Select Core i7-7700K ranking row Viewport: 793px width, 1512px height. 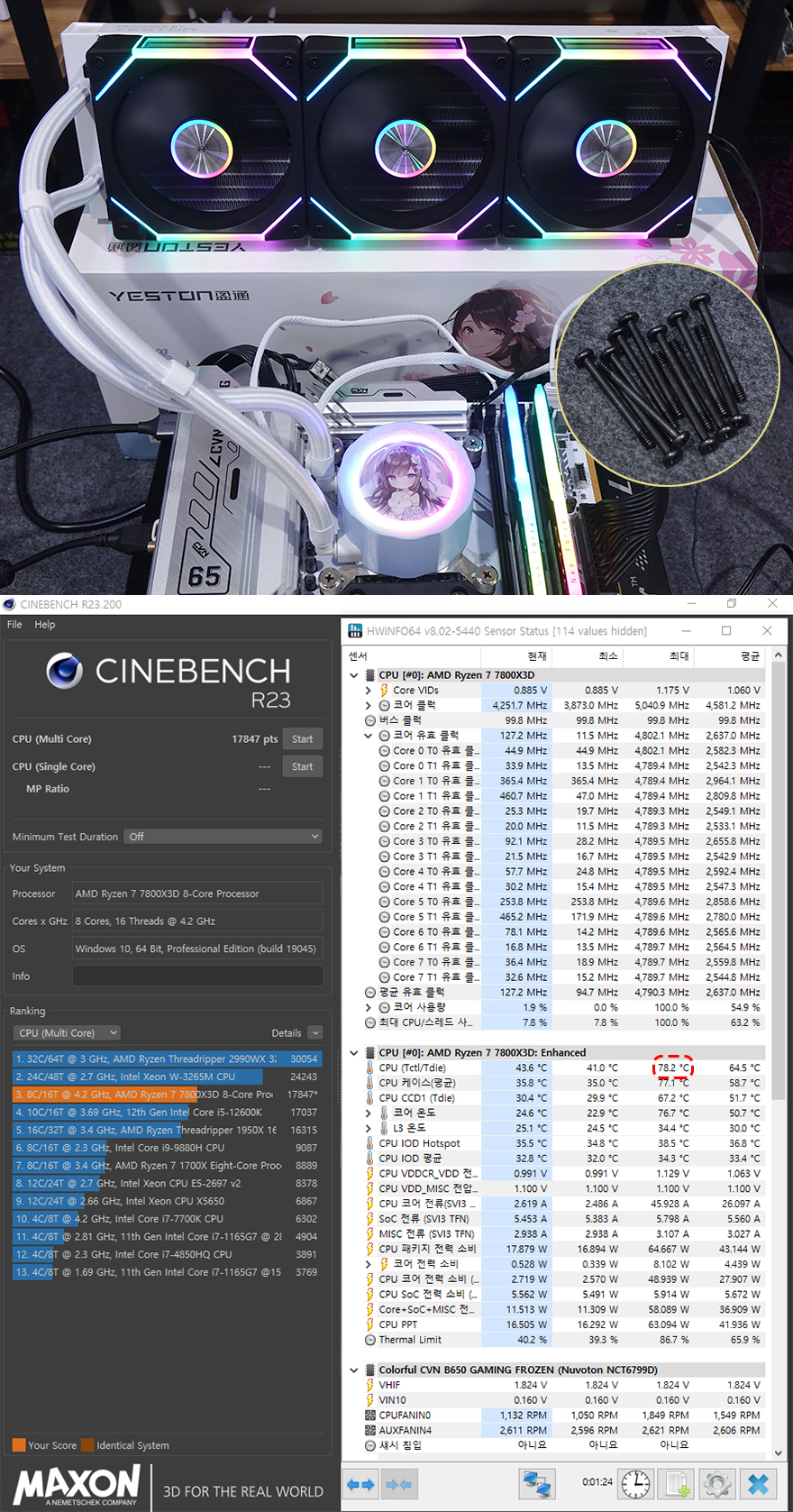click(167, 1219)
